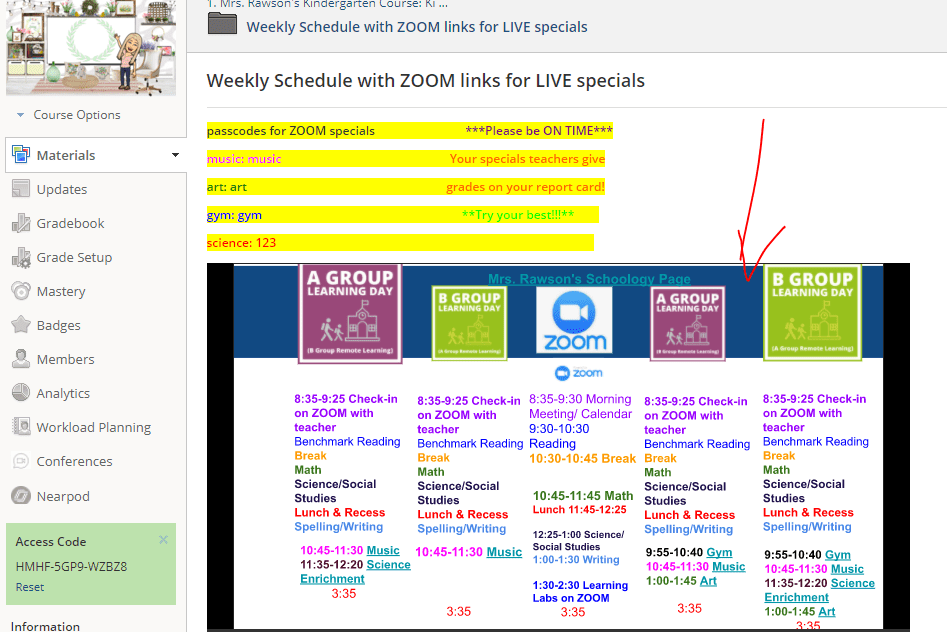Viewport: 947px width, 632px height.
Task: Open the Enrichment link in the leftmost schedule column
Action: click(332, 579)
